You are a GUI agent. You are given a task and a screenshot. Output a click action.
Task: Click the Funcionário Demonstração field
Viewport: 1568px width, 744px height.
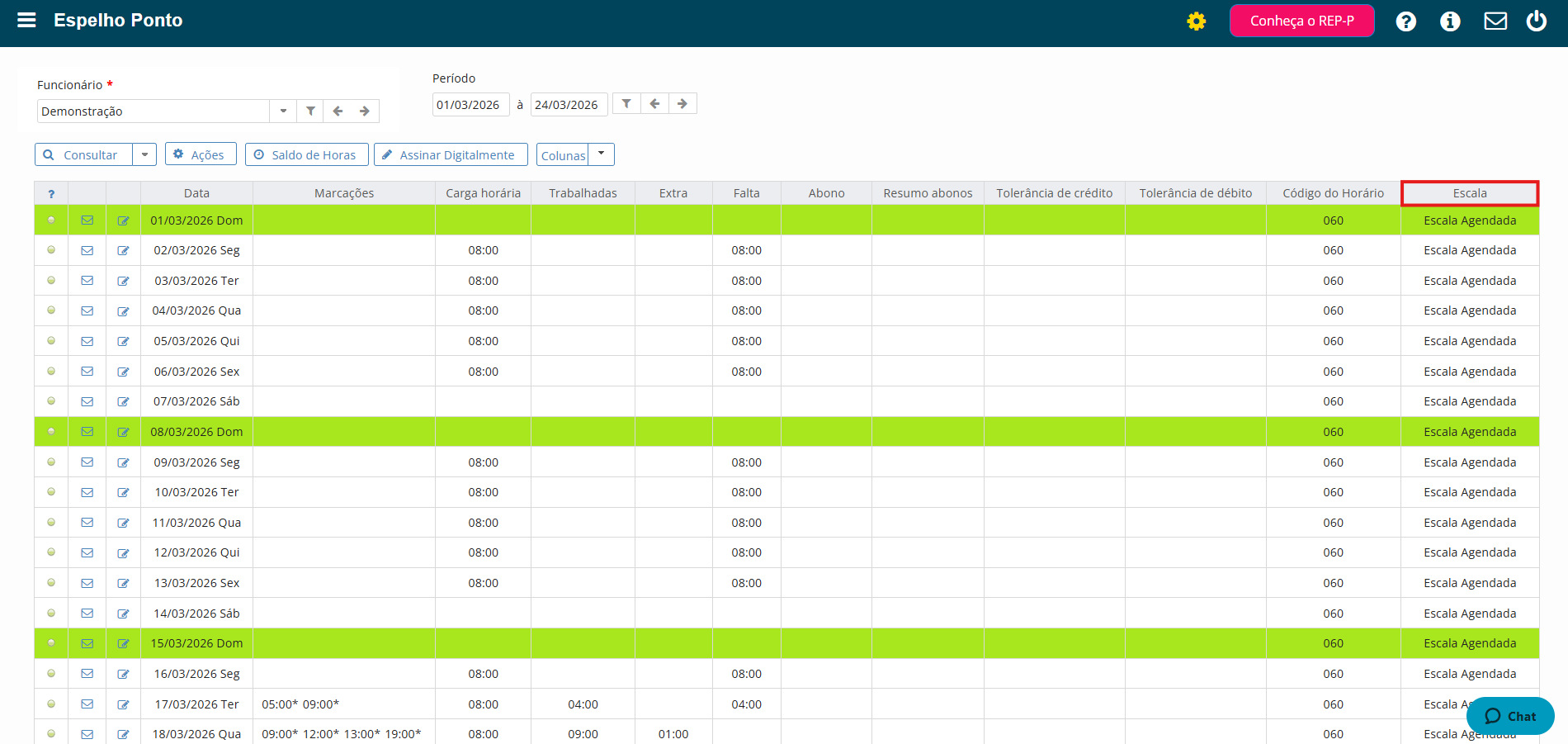pyautogui.click(x=153, y=111)
